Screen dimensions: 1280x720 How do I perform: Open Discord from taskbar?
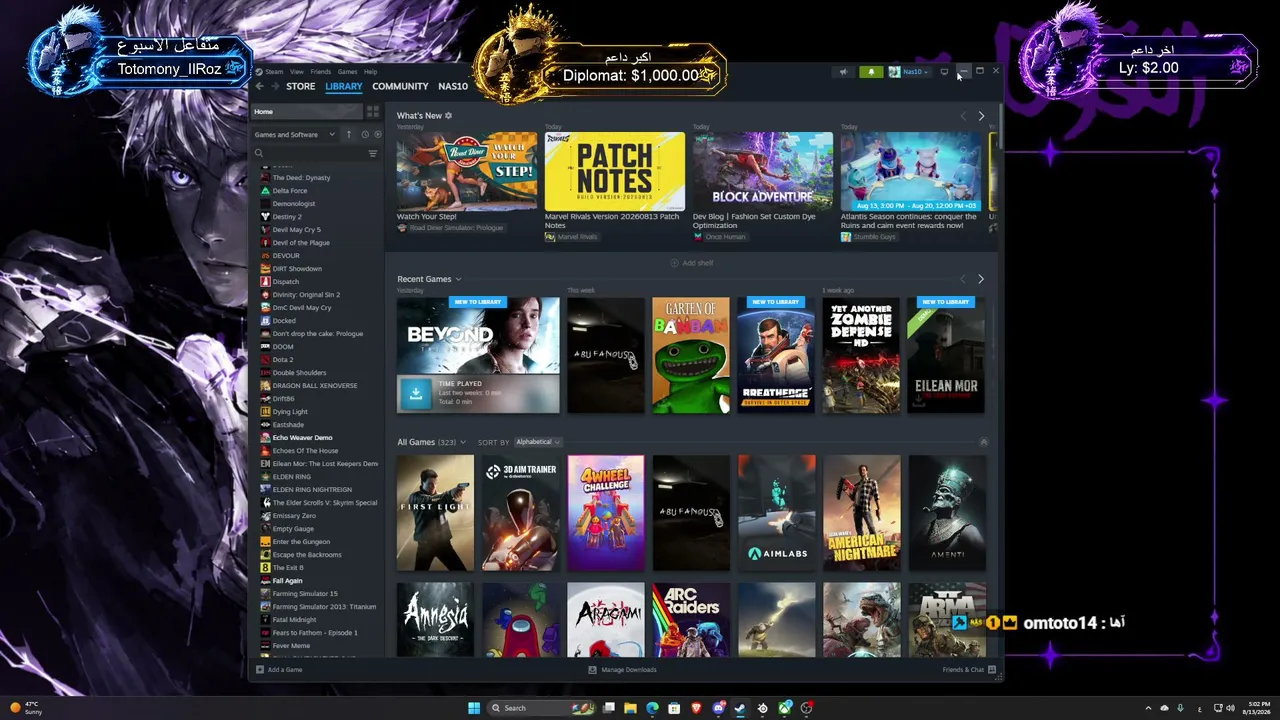click(x=718, y=708)
